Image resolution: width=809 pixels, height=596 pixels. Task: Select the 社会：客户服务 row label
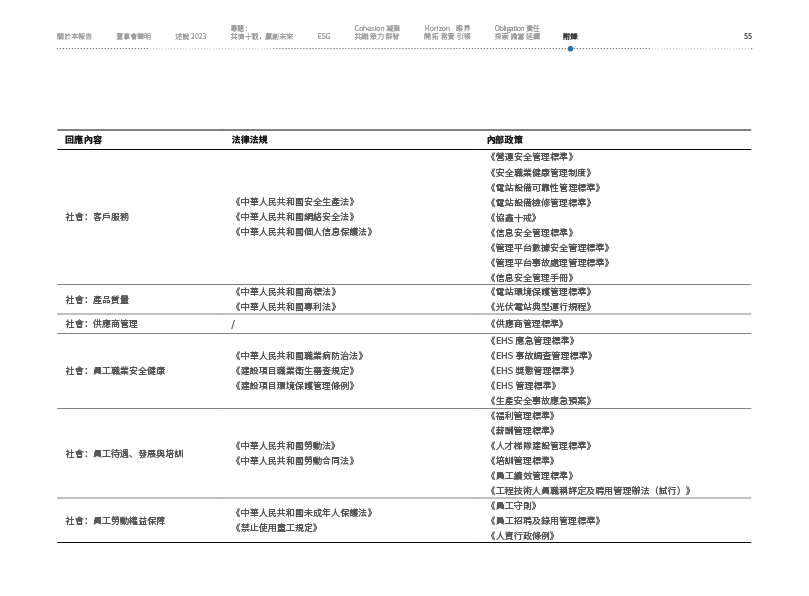click(97, 216)
